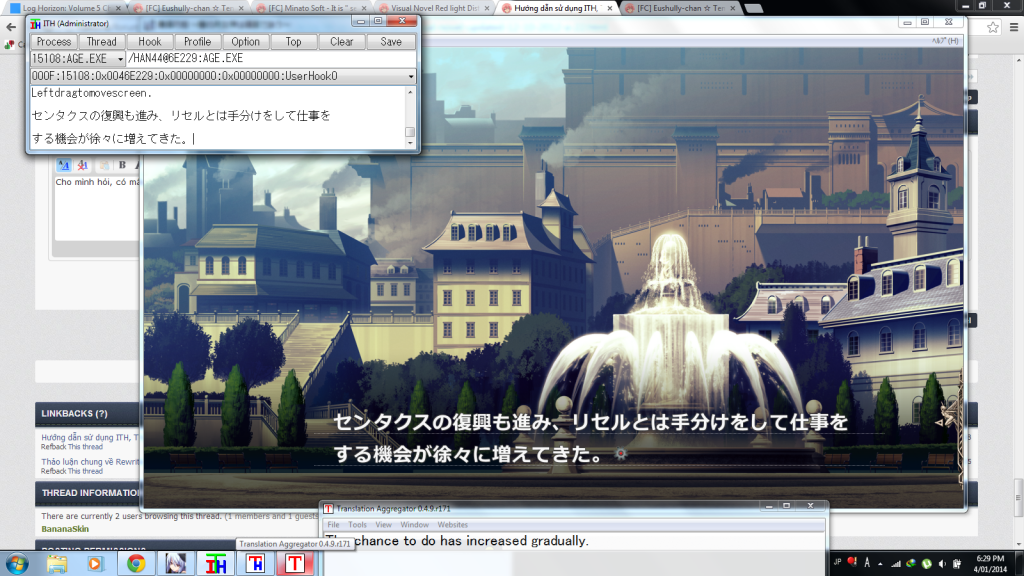Open File menu in Translation Aggregator
Image resolution: width=1024 pixels, height=576 pixels.
[x=333, y=525]
